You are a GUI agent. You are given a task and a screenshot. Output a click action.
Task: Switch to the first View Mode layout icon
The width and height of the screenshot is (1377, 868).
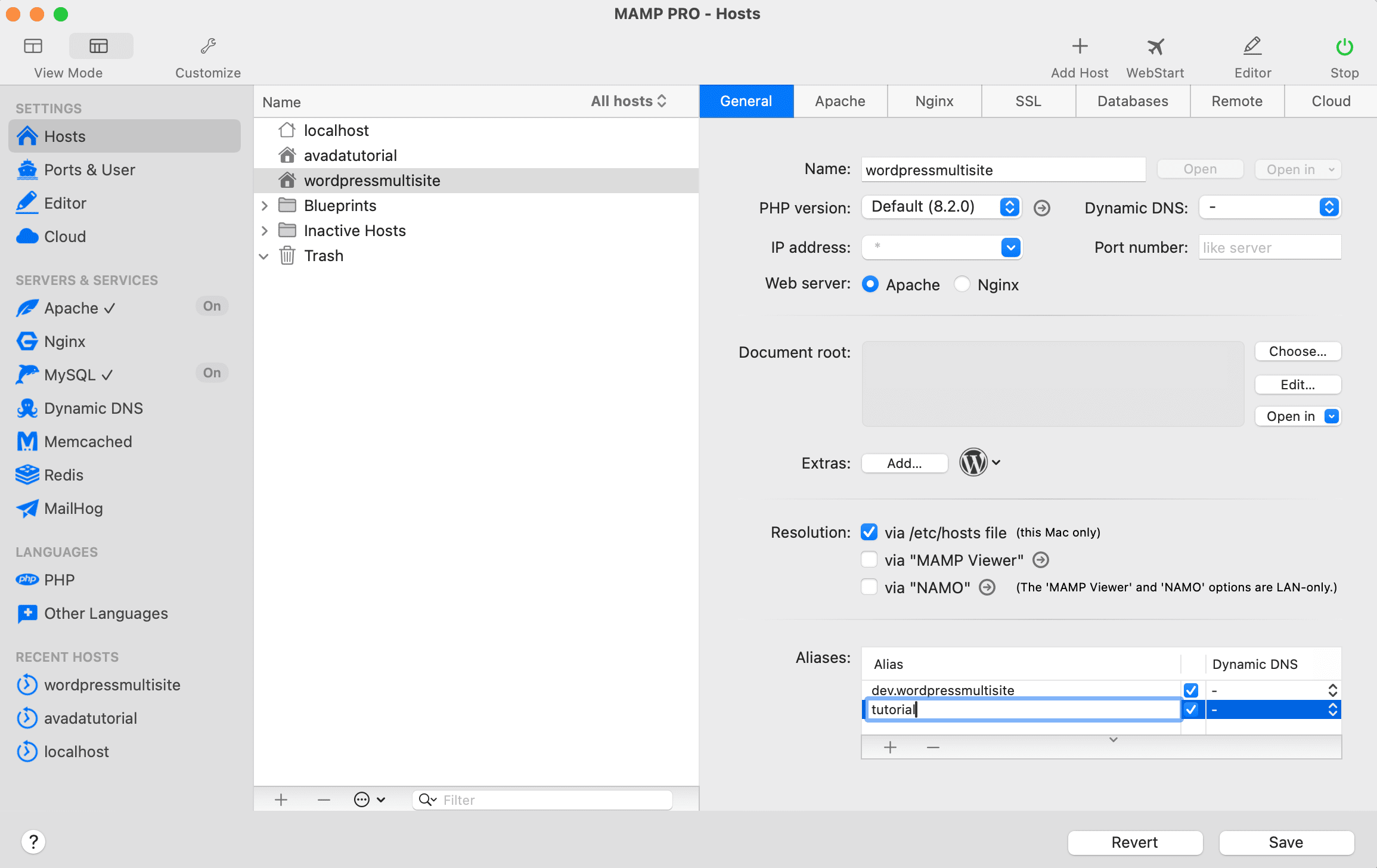(x=33, y=46)
